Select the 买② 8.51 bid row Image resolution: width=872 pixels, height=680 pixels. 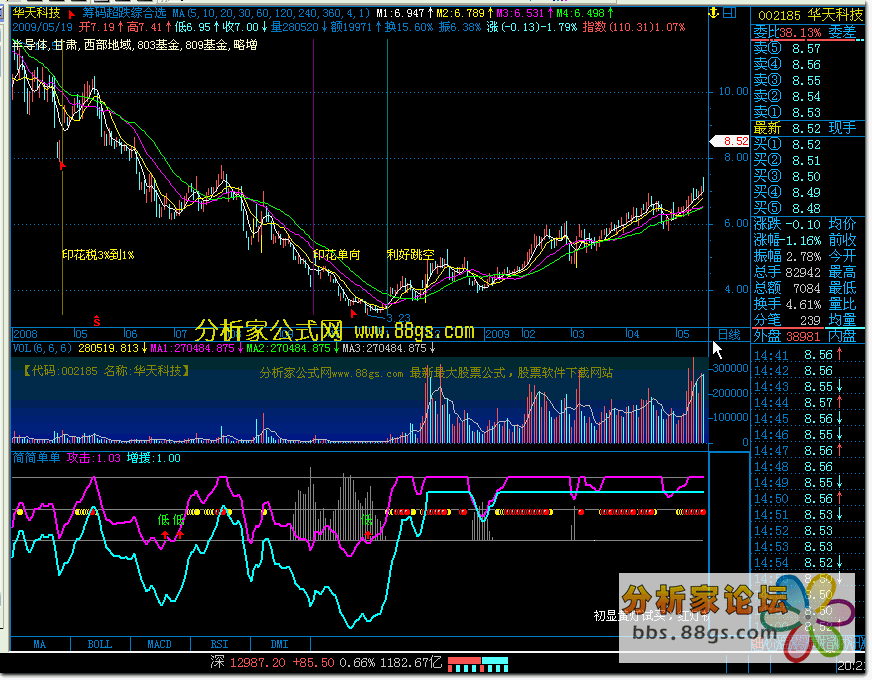(807, 161)
